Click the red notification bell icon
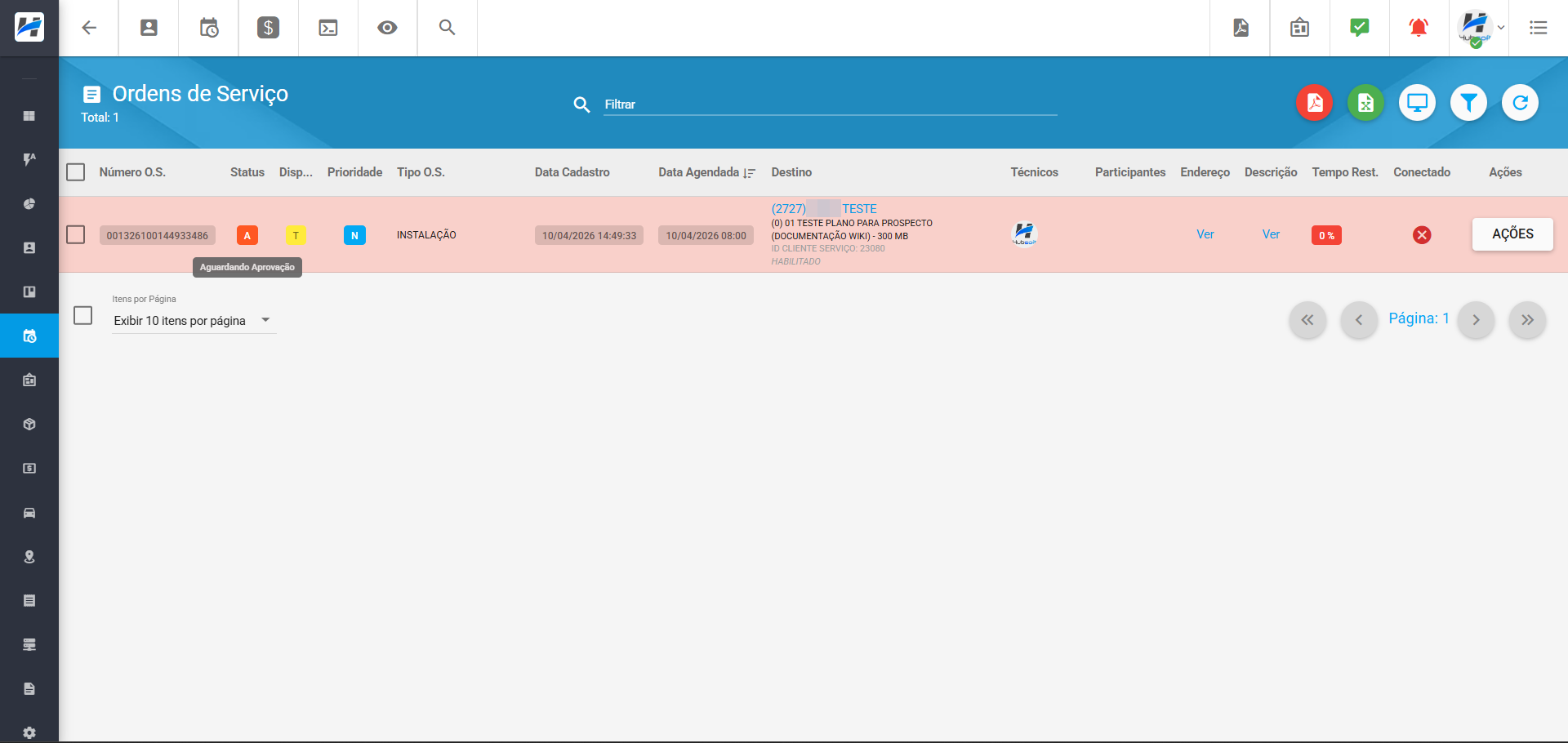Screen dimensions: 1568x743 pos(1419,28)
